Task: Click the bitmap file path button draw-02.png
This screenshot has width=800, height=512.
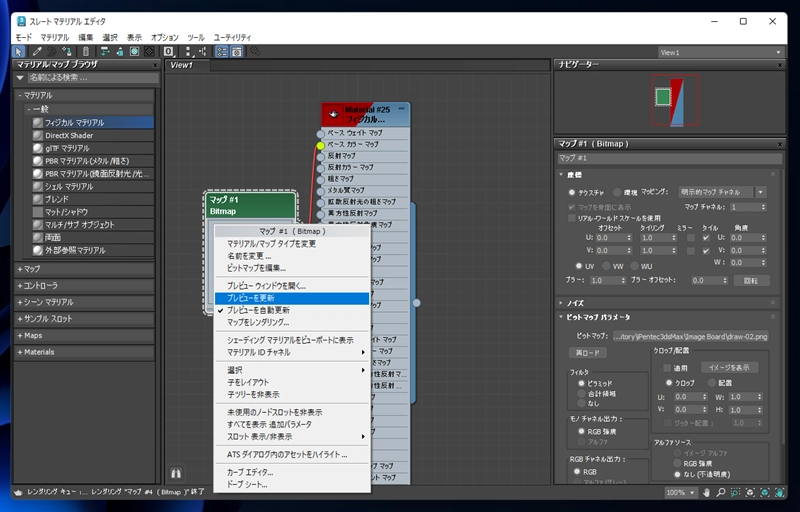Action: pos(690,337)
